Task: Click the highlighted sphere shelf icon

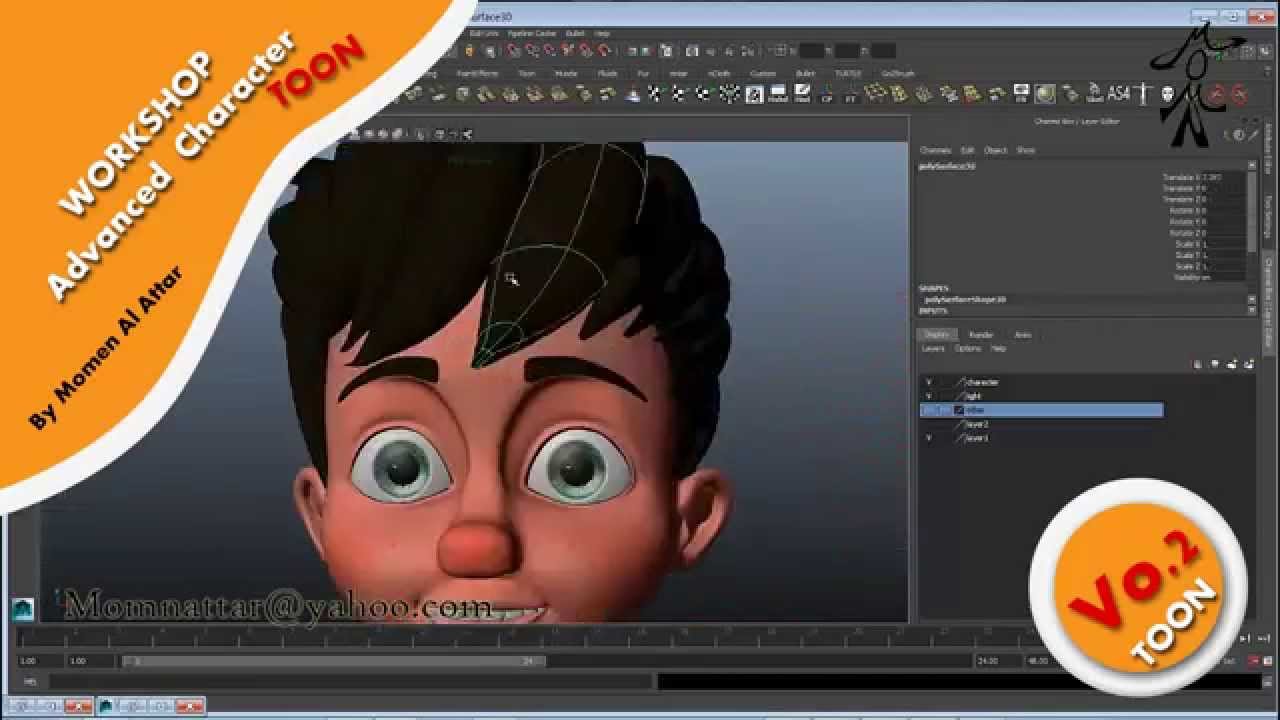Action: (1045, 94)
